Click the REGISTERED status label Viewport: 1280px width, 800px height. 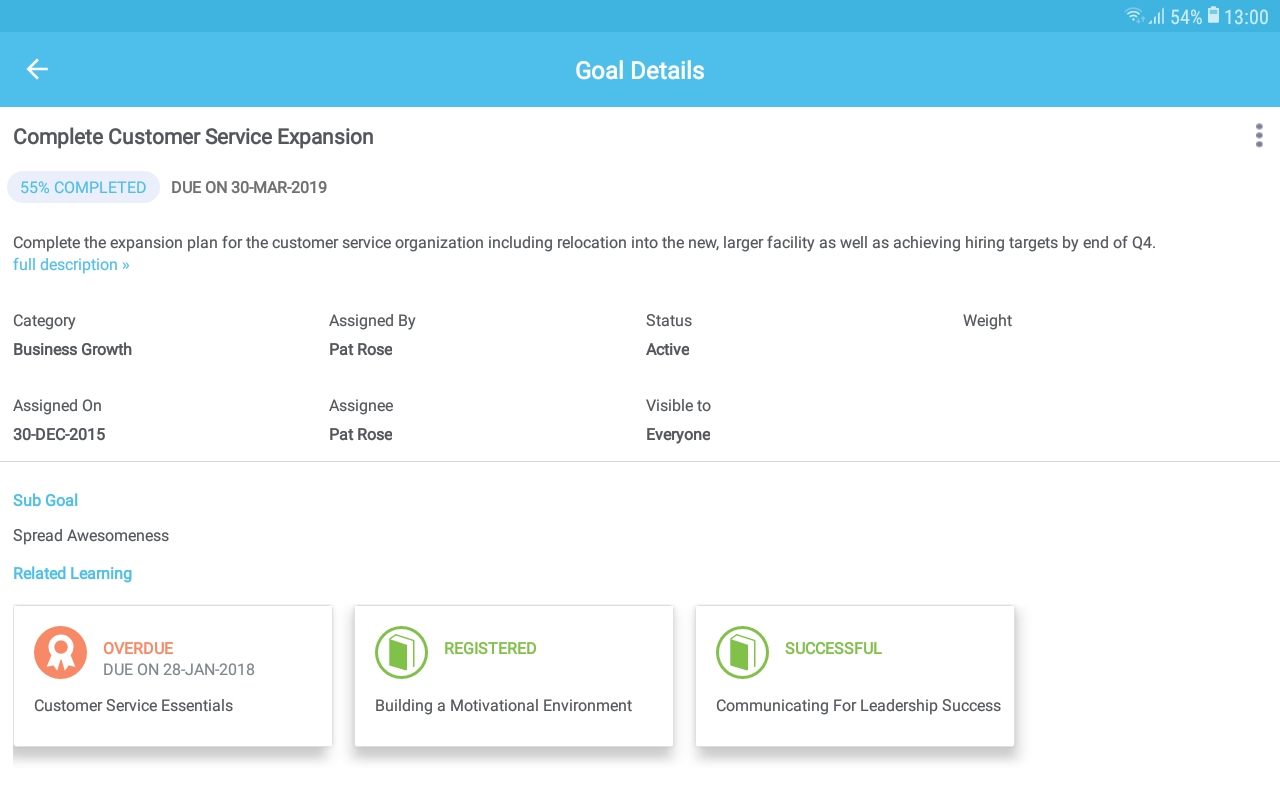[x=490, y=648]
